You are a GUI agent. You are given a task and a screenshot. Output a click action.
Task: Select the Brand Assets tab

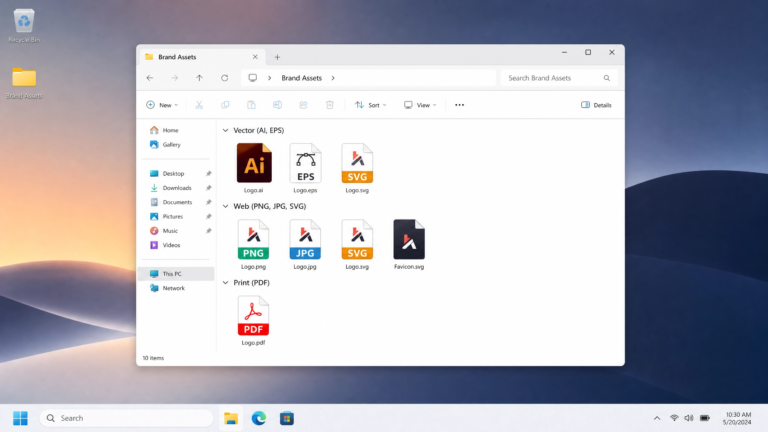[202, 57]
